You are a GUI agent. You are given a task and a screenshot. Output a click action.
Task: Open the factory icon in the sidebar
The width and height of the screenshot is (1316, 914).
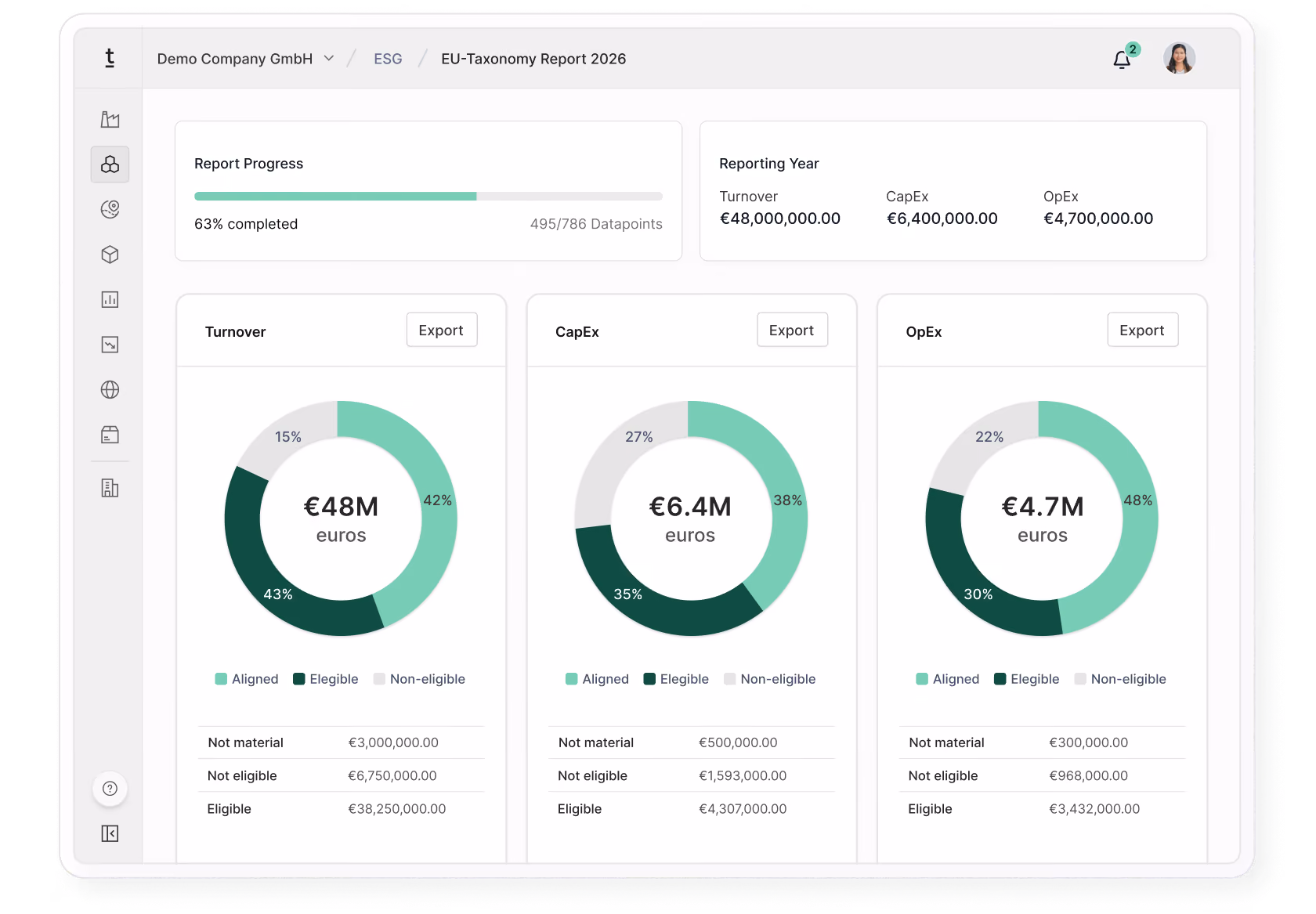(x=110, y=119)
